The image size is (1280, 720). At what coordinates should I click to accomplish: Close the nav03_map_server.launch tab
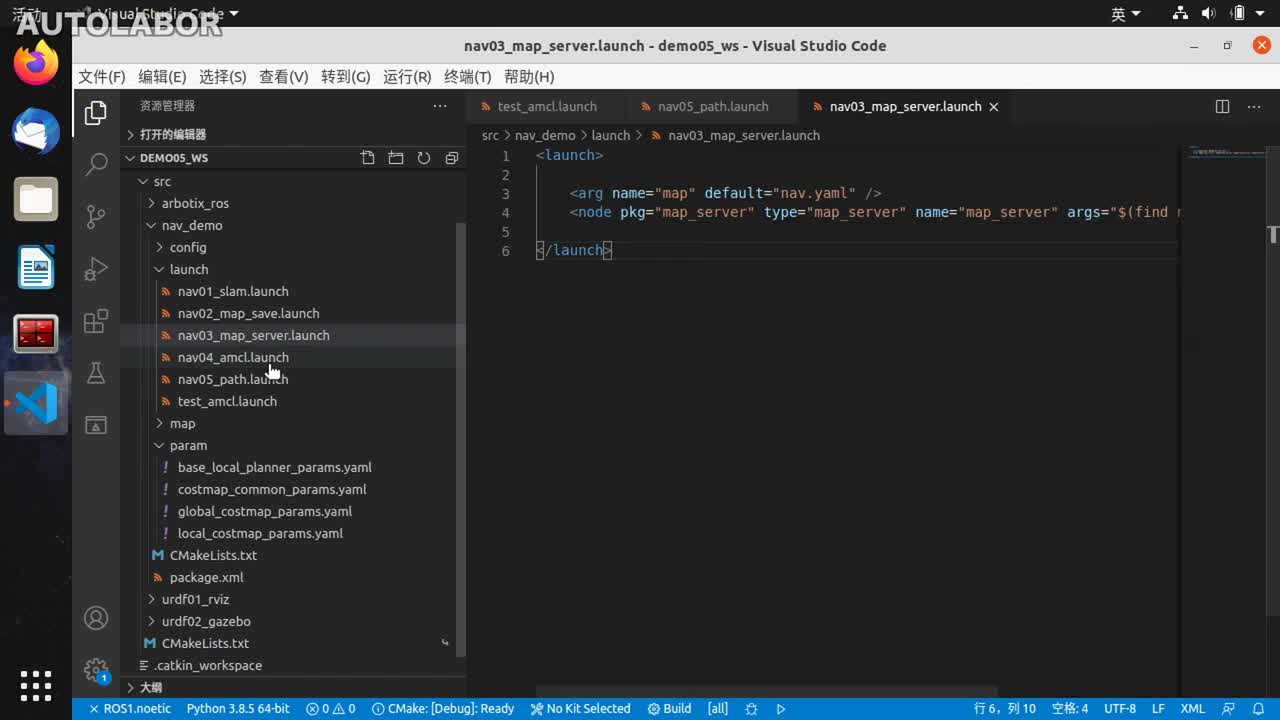click(x=994, y=107)
